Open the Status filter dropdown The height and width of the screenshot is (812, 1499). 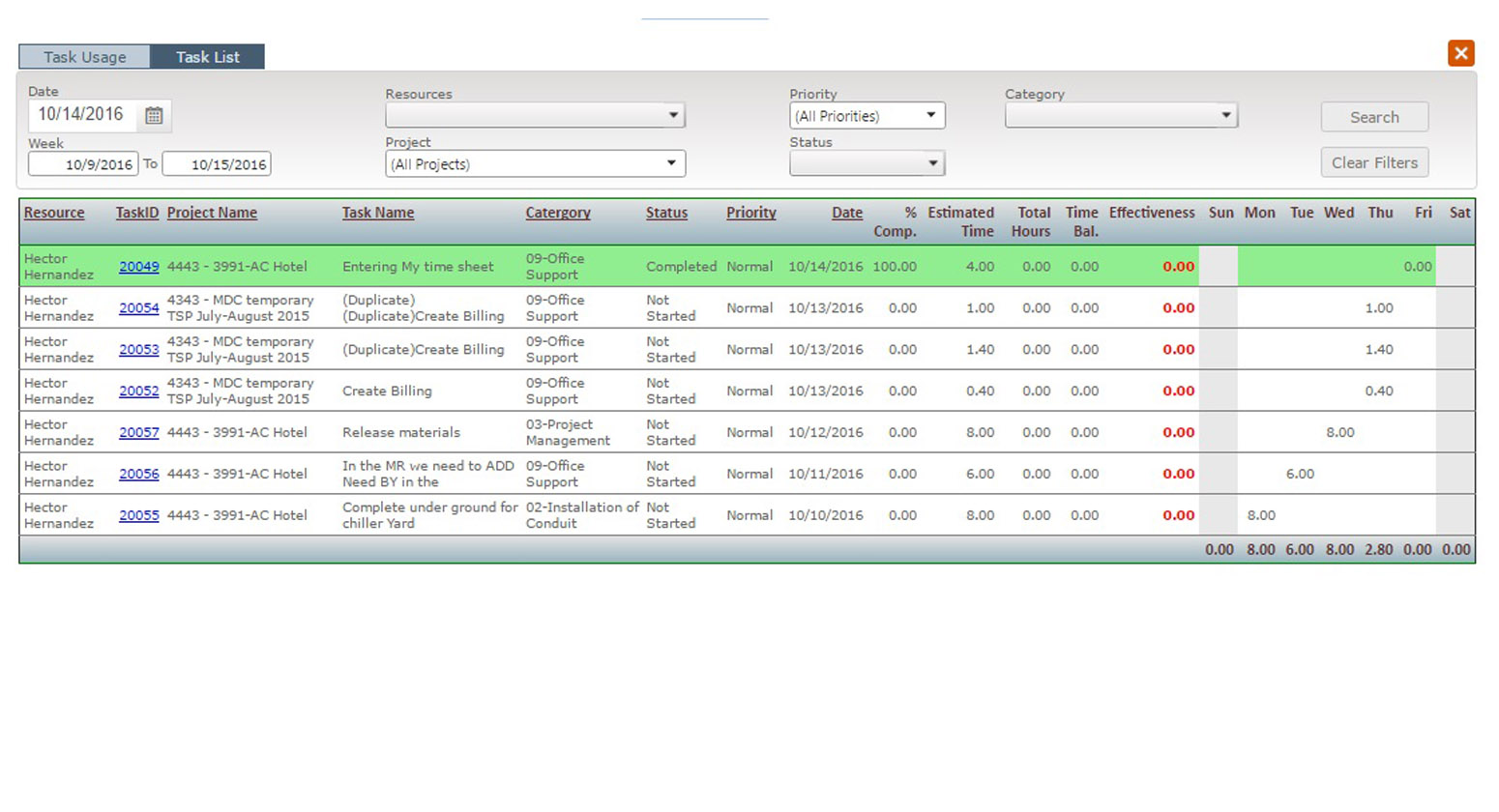867,163
